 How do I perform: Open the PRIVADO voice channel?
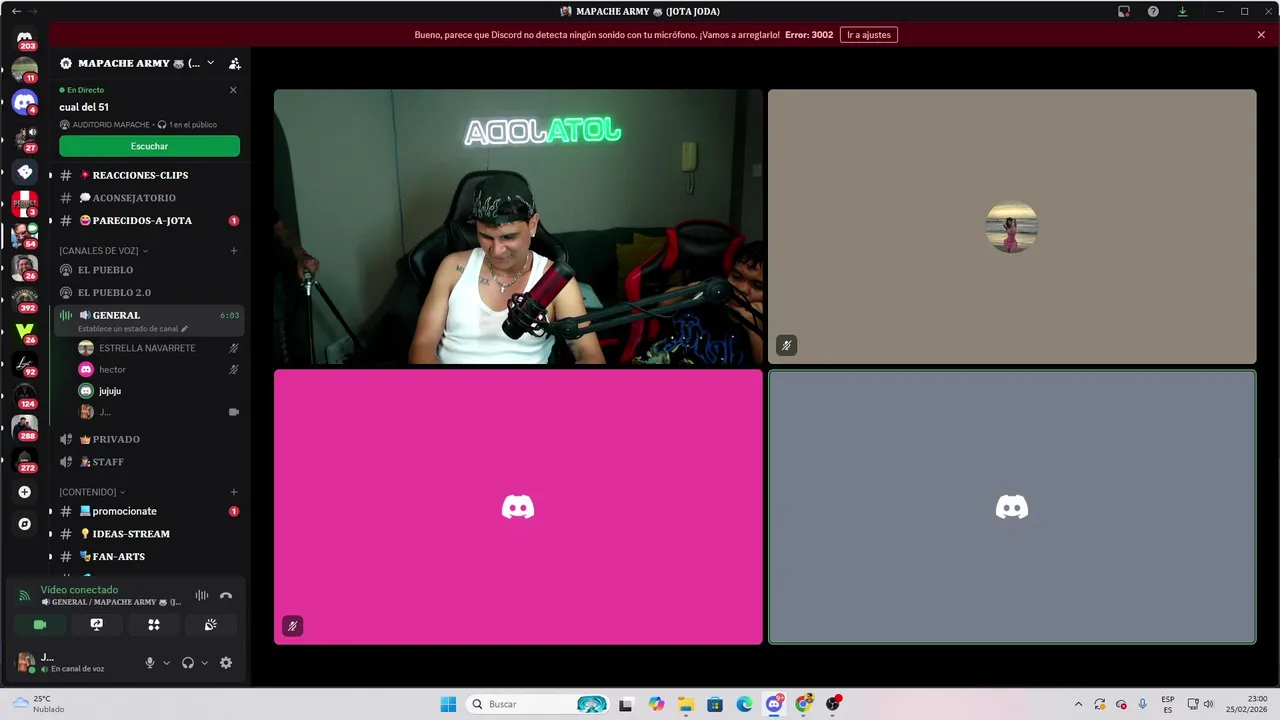coord(149,439)
